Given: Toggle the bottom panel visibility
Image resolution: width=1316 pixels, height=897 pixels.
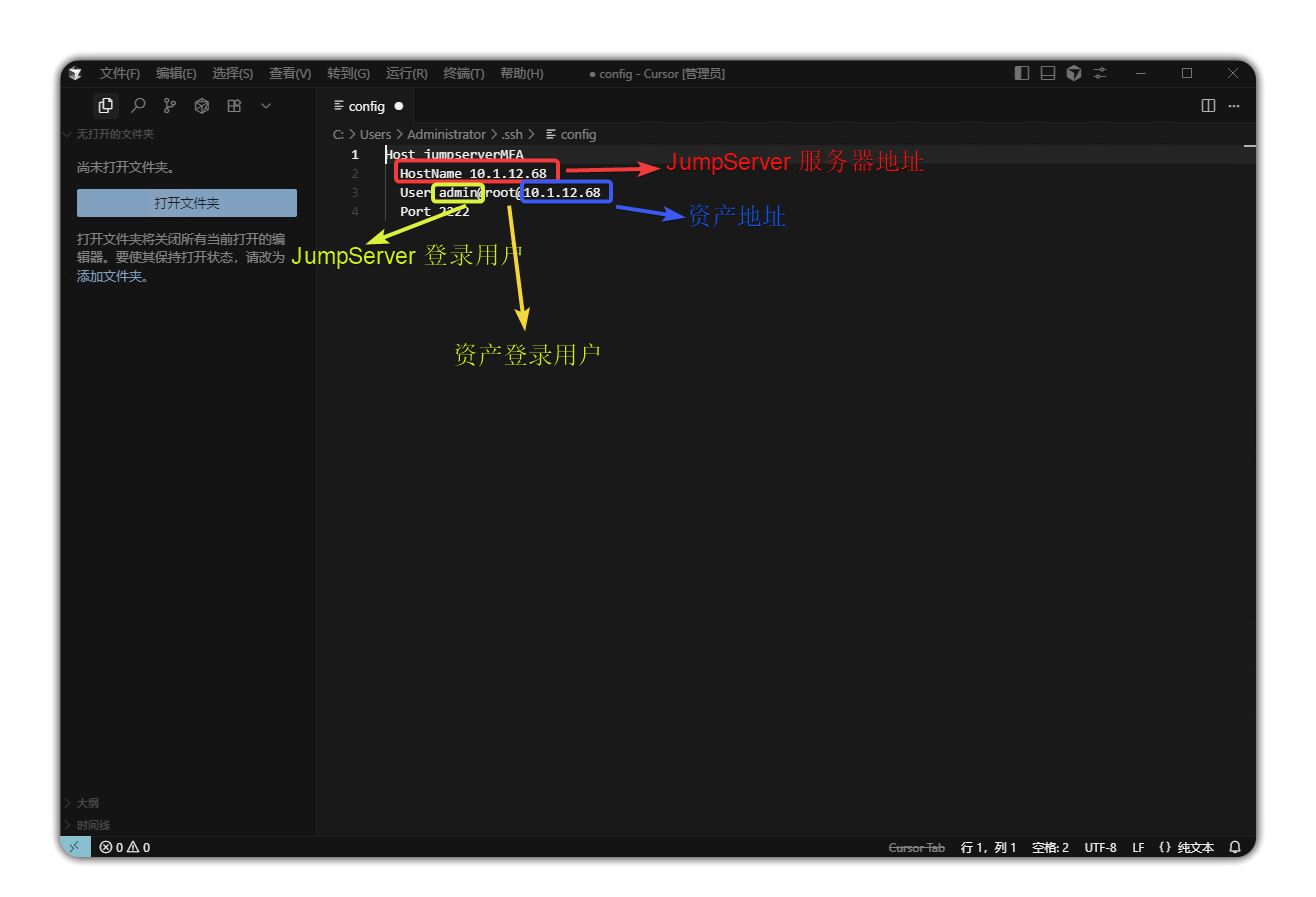Looking at the screenshot, I should tap(1047, 73).
